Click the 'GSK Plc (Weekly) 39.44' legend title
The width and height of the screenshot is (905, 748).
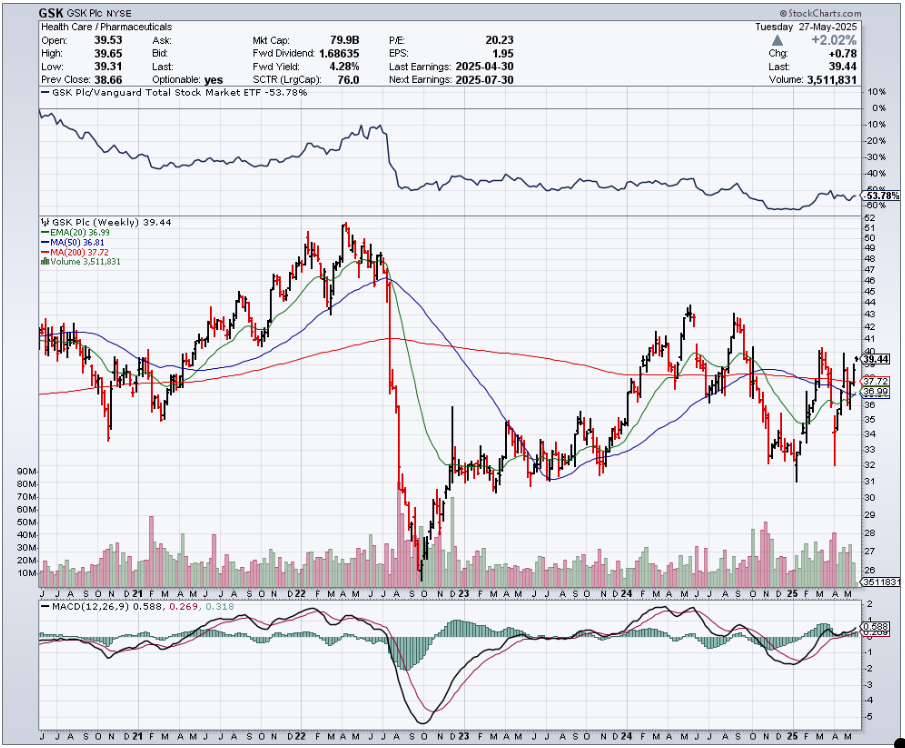tap(111, 222)
